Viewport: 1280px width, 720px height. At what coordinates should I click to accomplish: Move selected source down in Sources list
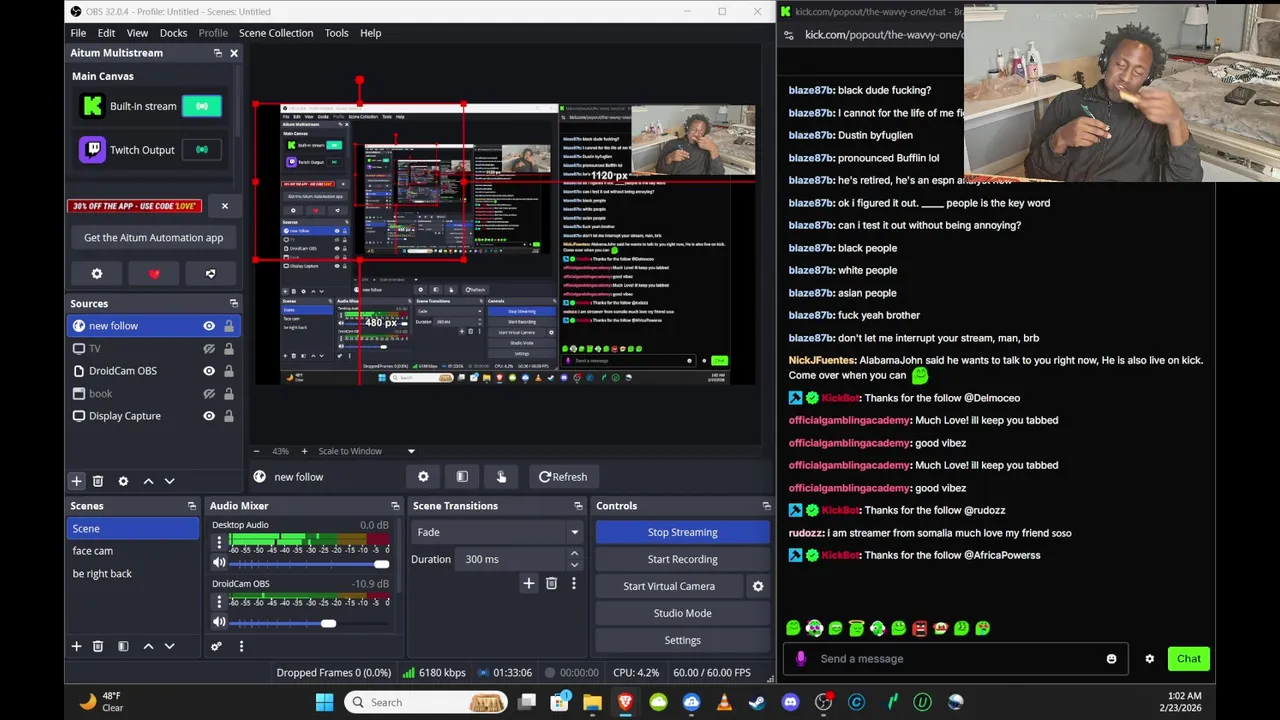click(169, 481)
